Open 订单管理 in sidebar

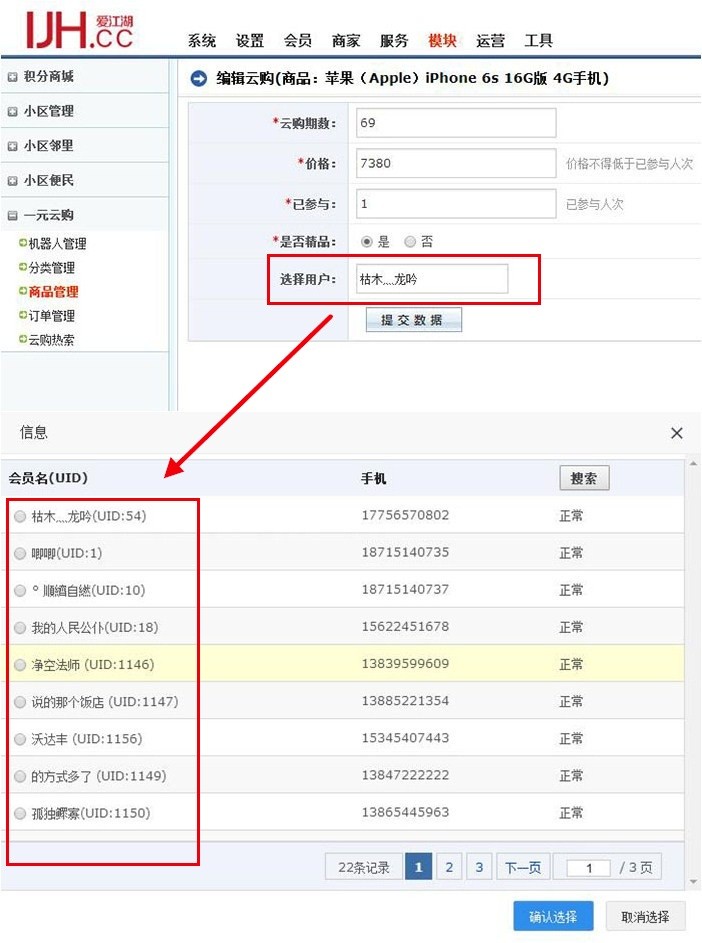52,316
